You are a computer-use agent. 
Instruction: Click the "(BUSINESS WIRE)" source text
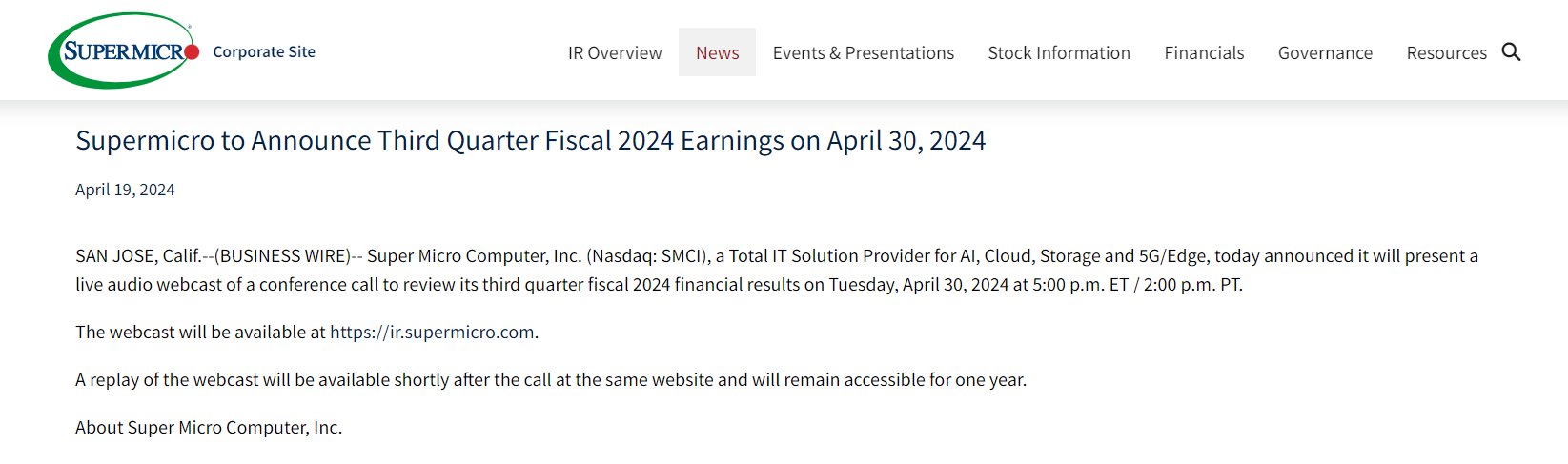pyautogui.click(x=283, y=256)
